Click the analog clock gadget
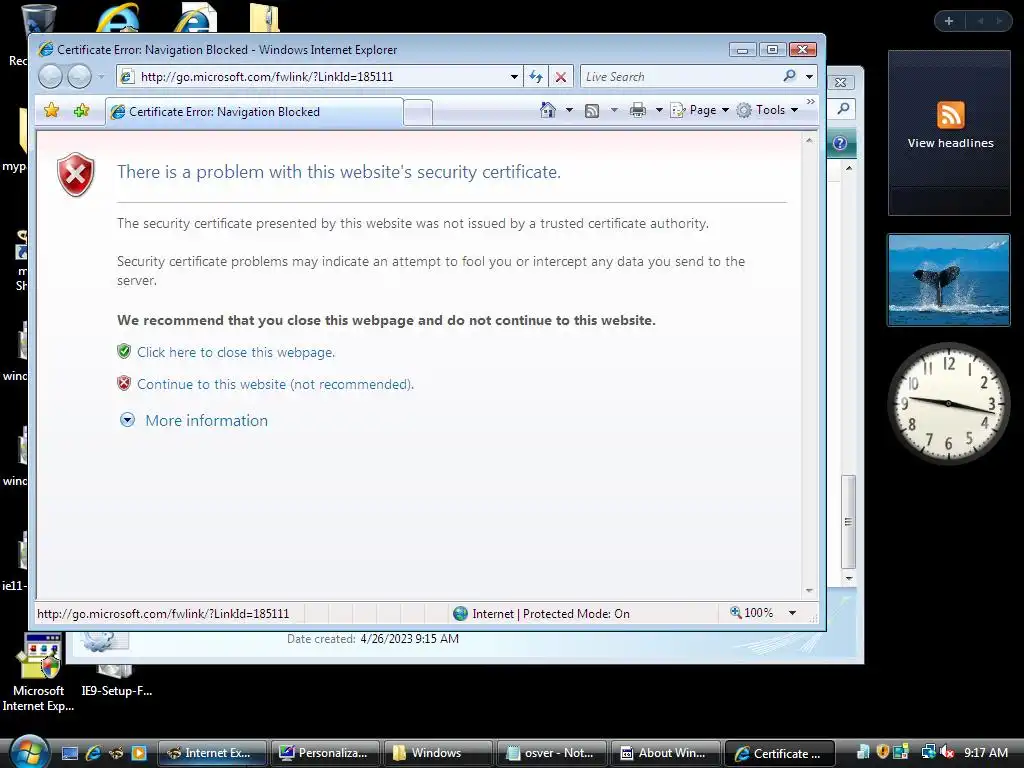The width and height of the screenshot is (1024, 768). pyautogui.click(x=949, y=404)
